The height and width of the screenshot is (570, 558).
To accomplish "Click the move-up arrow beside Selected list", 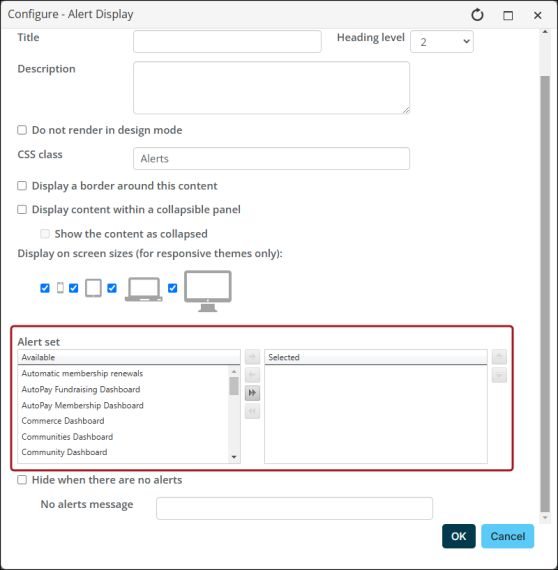I will pyautogui.click(x=499, y=357).
